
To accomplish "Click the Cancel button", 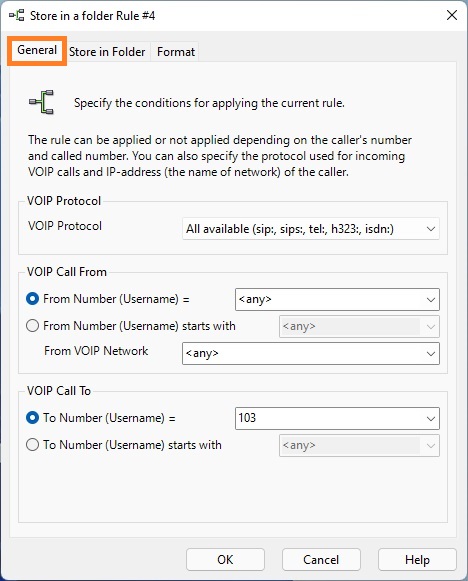I will click(x=321, y=560).
